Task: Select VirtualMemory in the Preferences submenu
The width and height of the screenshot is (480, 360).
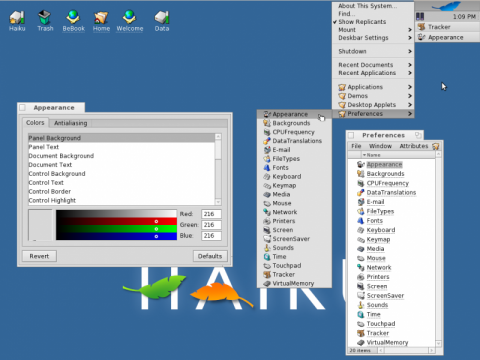Action: pyautogui.click(x=294, y=283)
